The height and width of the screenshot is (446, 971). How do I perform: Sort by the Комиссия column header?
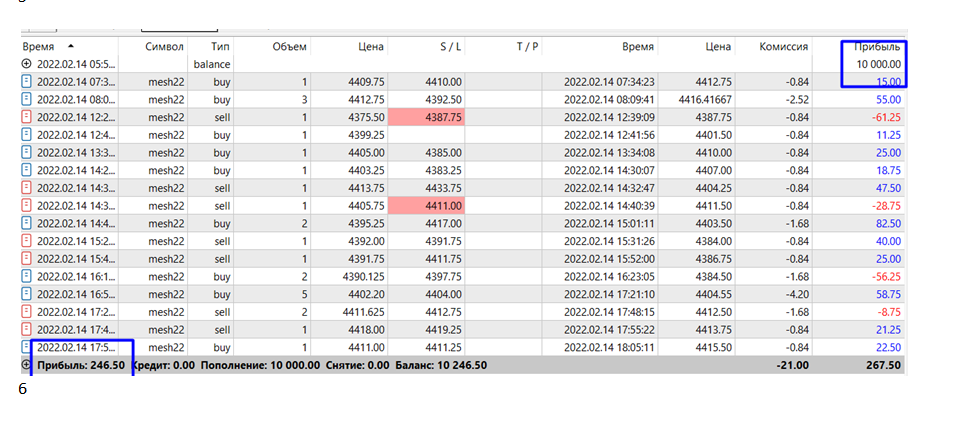click(x=784, y=46)
